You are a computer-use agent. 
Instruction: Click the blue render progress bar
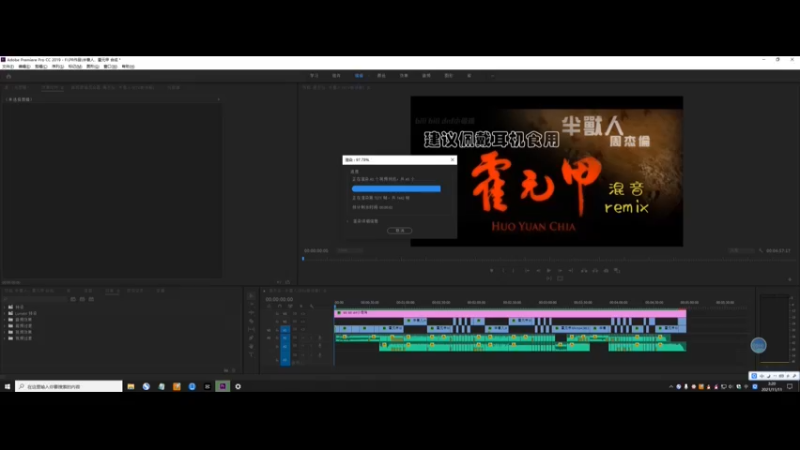[x=396, y=189]
